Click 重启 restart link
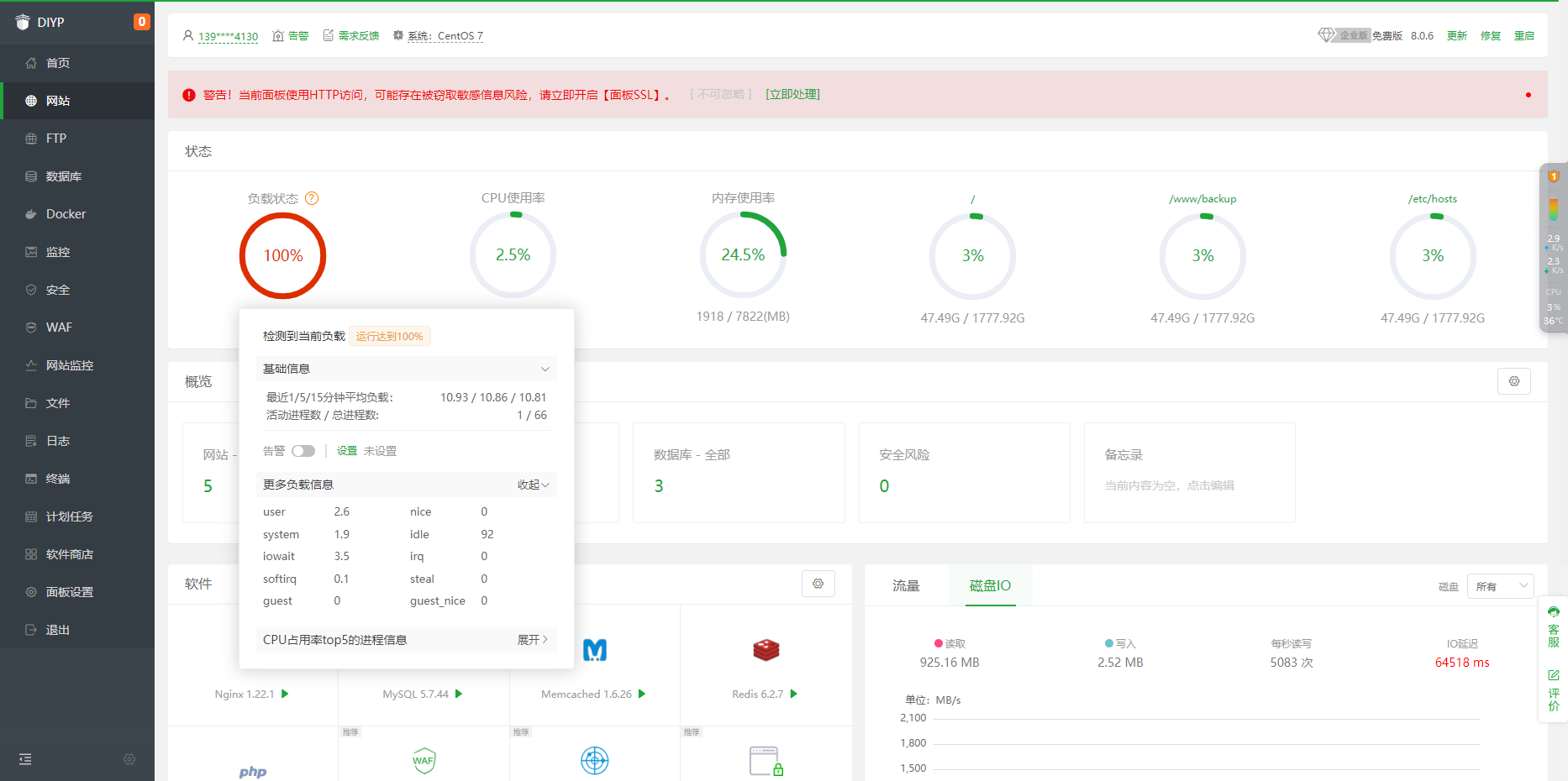 tap(1524, 36)
